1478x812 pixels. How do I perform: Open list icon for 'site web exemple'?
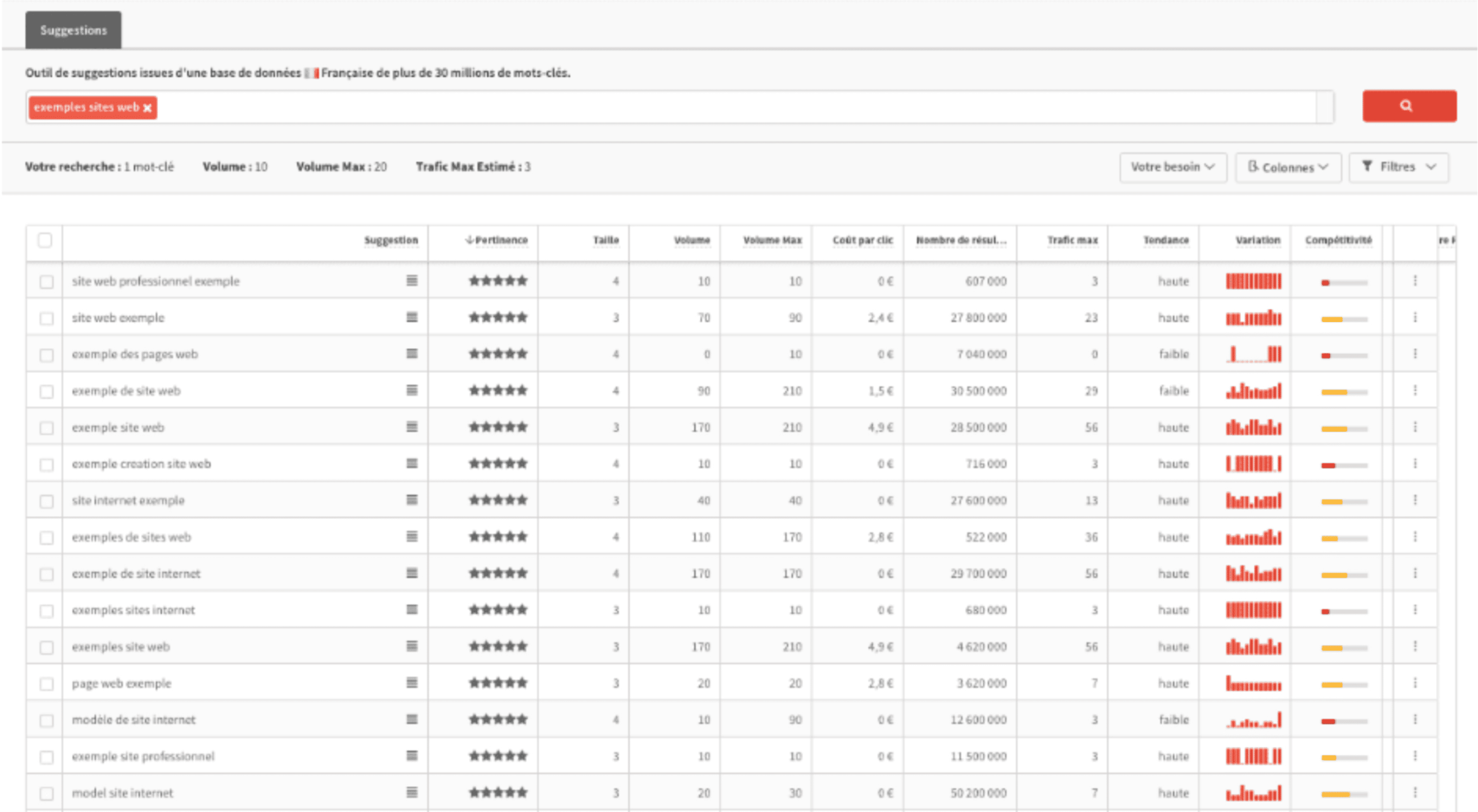[x=412, y=317]
